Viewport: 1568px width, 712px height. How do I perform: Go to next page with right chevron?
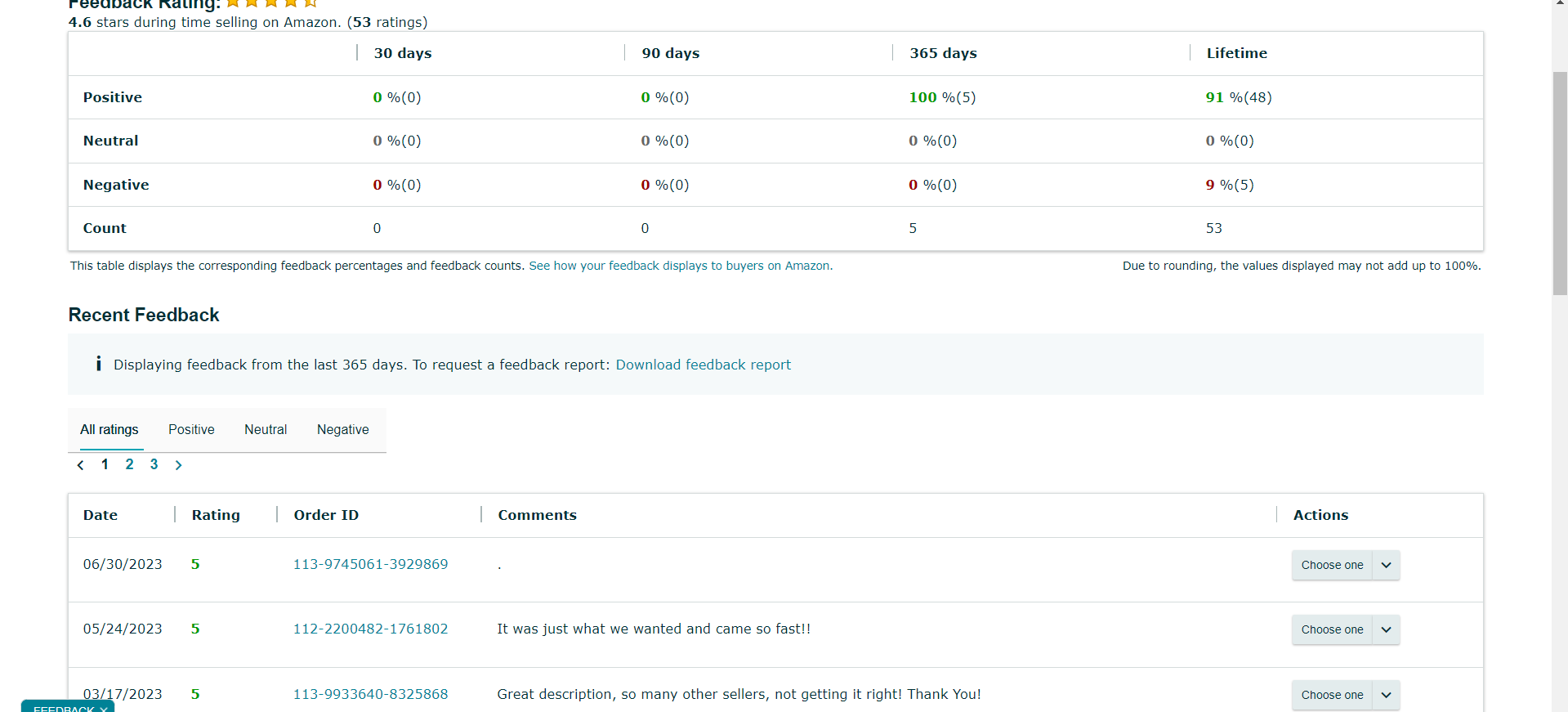178,465
